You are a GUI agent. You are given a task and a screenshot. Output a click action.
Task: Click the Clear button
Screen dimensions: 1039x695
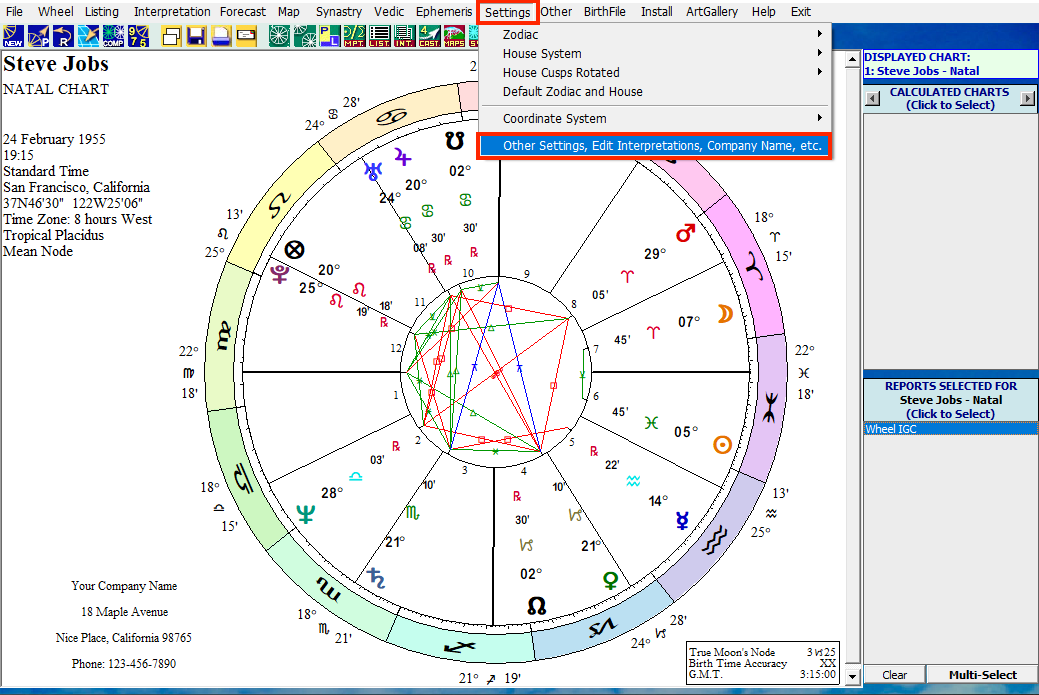(x=895, y=674)
